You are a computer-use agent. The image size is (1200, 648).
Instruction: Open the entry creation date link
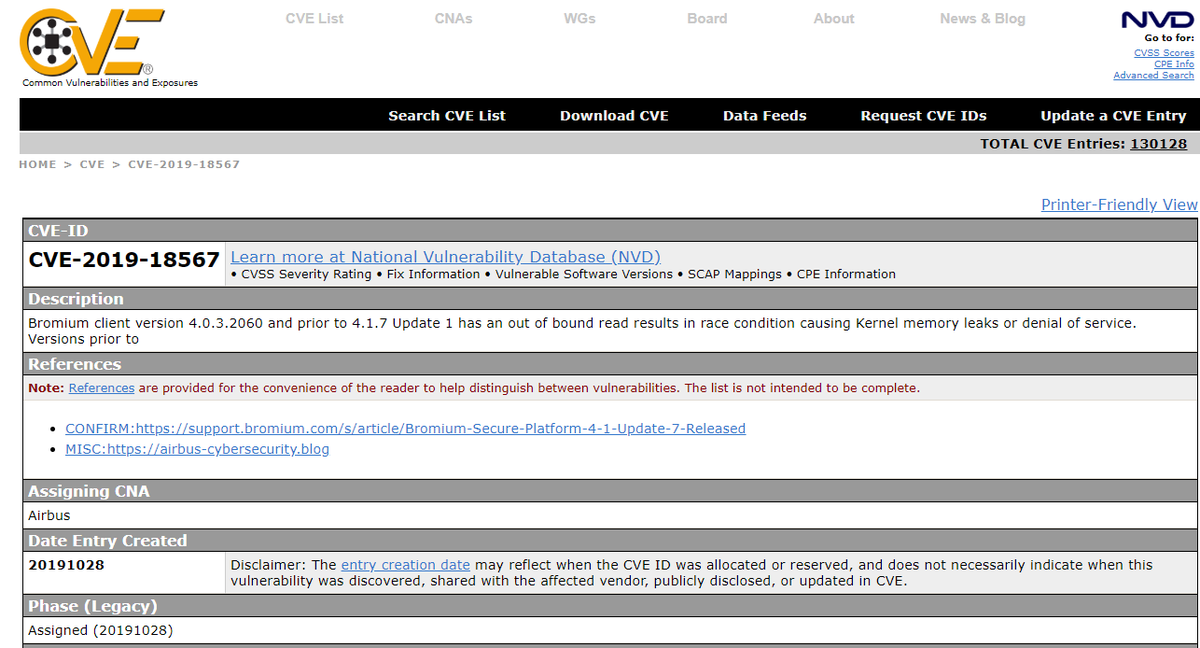point(405,565)
